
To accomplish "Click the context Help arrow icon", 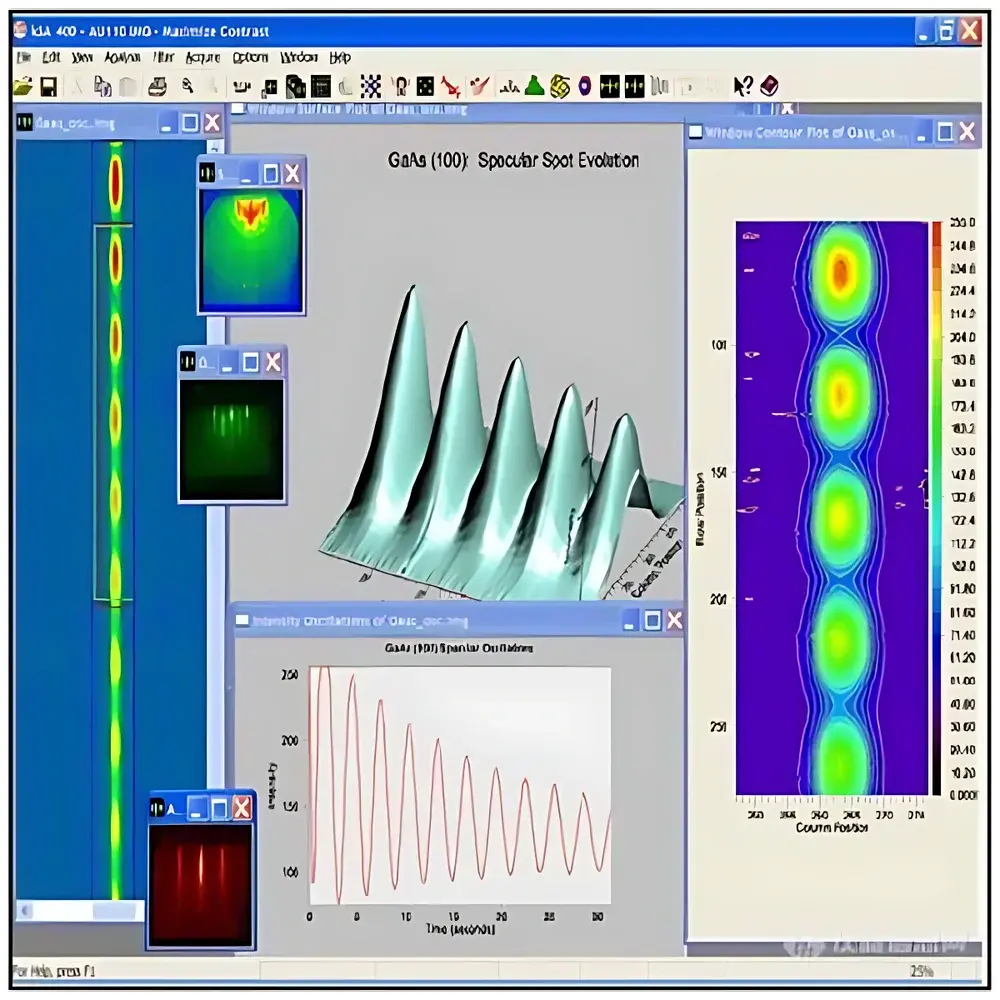I will tap(741, 85).
